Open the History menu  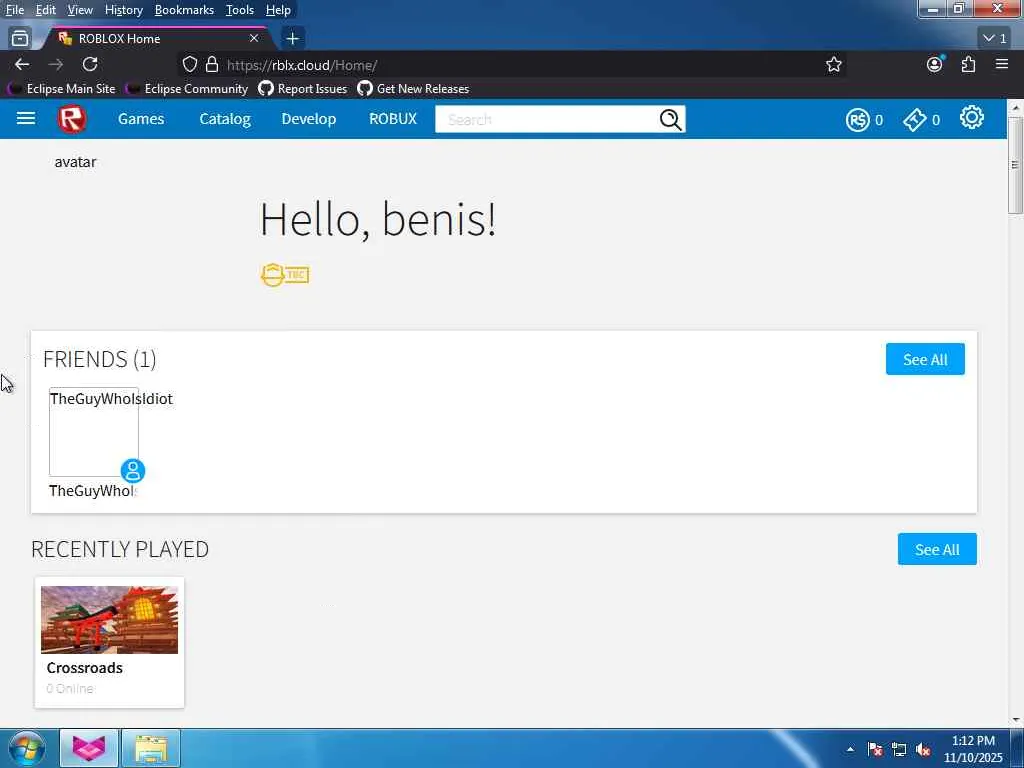click(x=123, y=10)
